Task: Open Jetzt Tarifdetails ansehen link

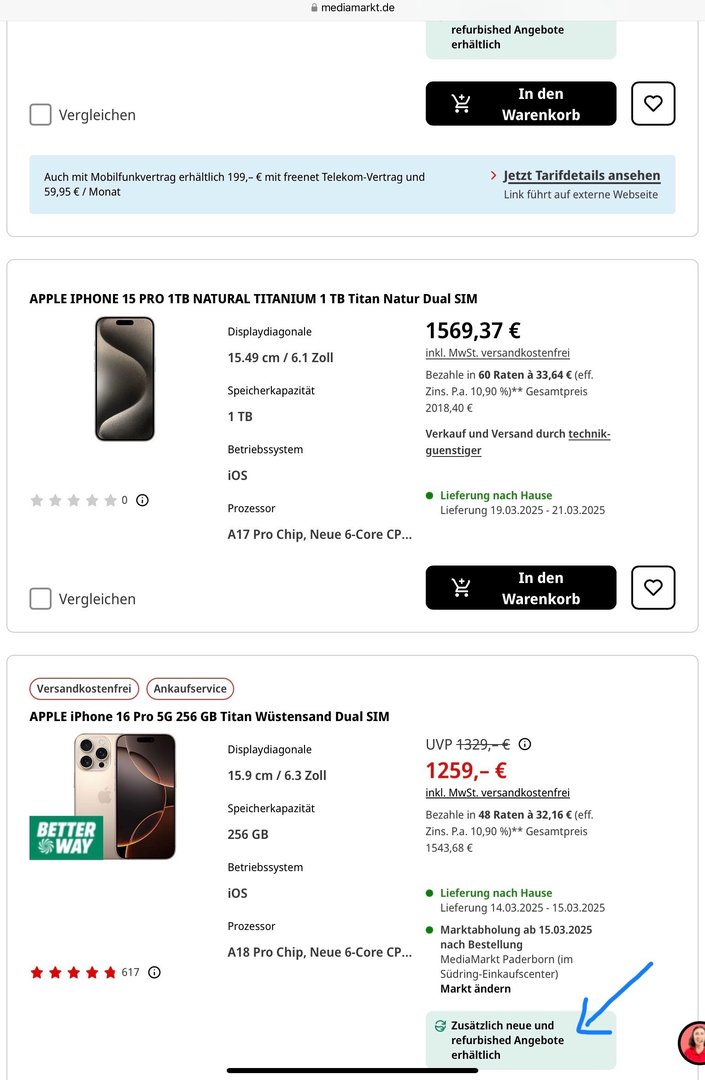Action: [581, 175]
